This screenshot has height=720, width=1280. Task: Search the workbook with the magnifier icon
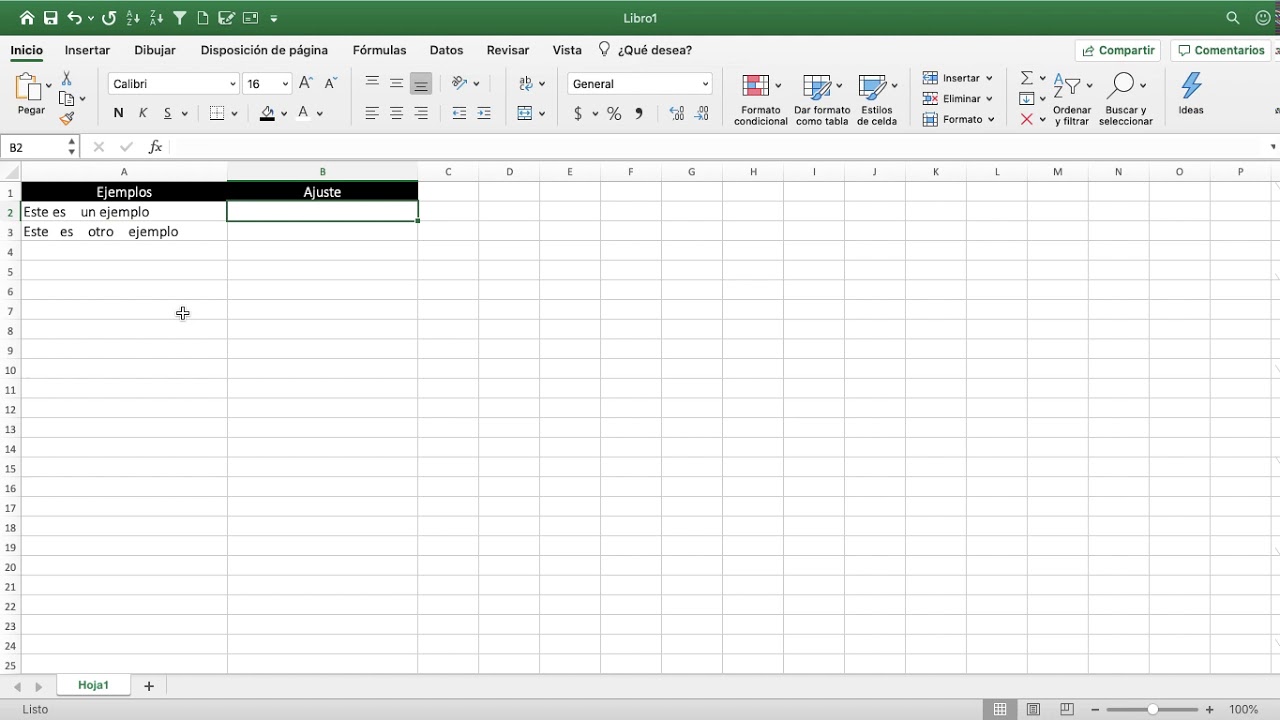[x=1233, y=18]
